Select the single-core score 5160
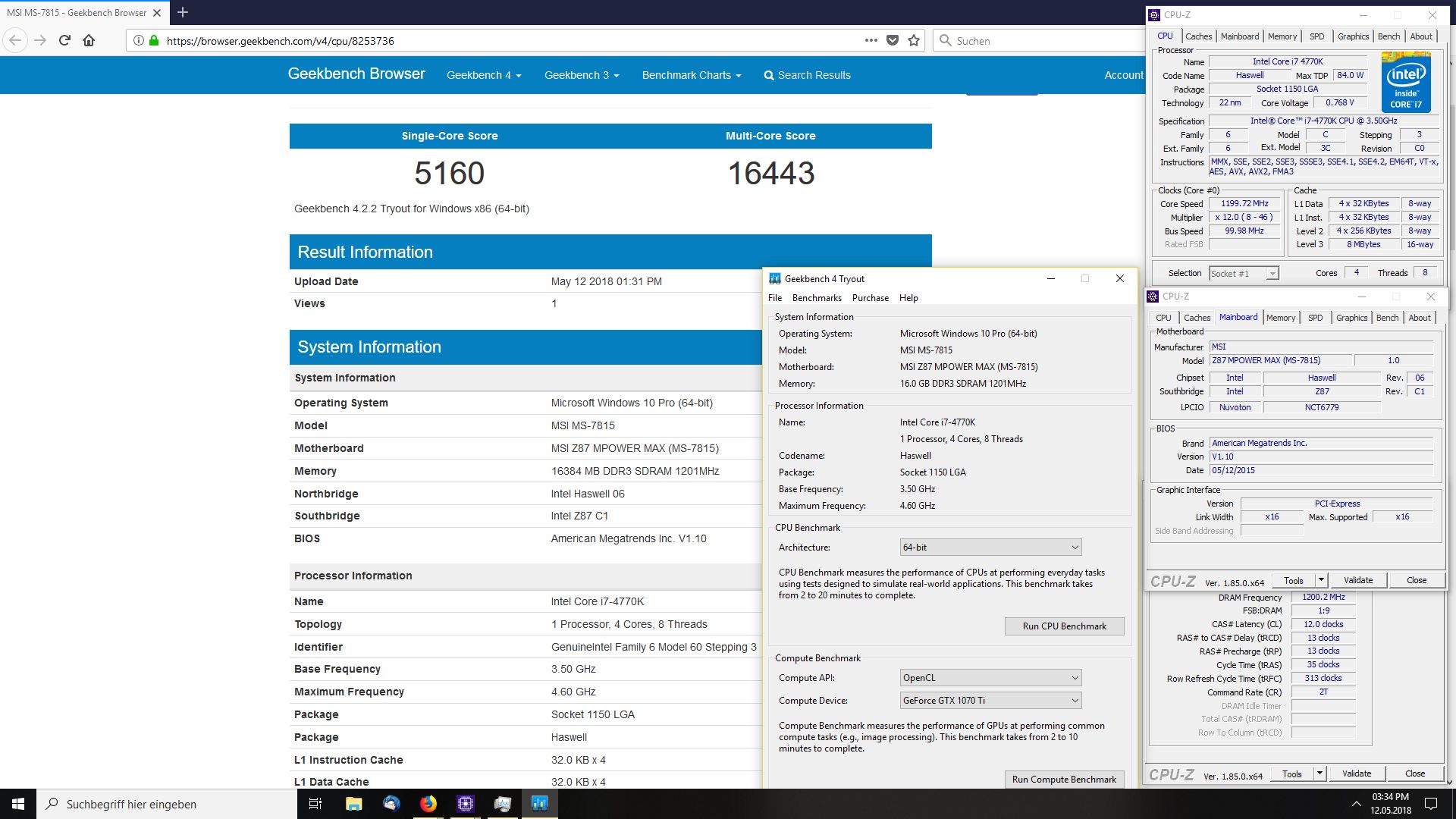Viewport: 1456px width, 819px height. 450,173
